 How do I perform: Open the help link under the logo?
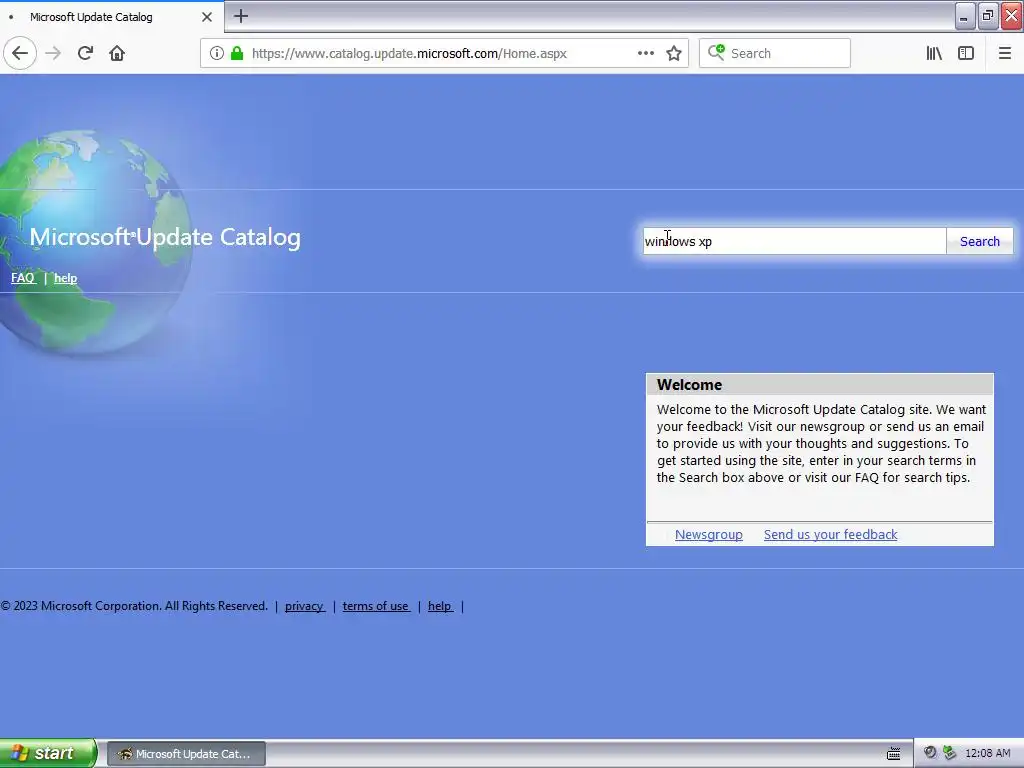click(x=65, y=278)
